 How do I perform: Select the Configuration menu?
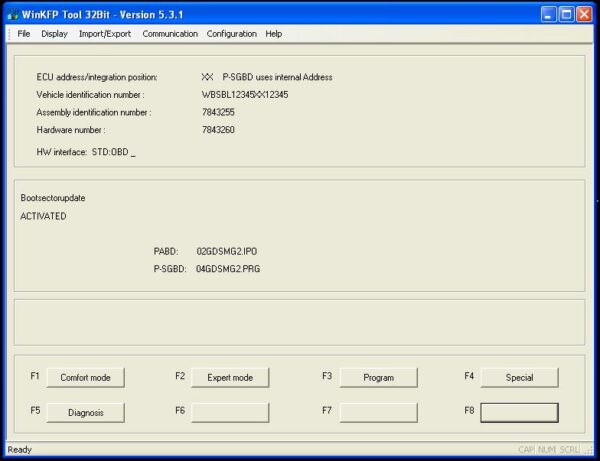coord(231,34)
